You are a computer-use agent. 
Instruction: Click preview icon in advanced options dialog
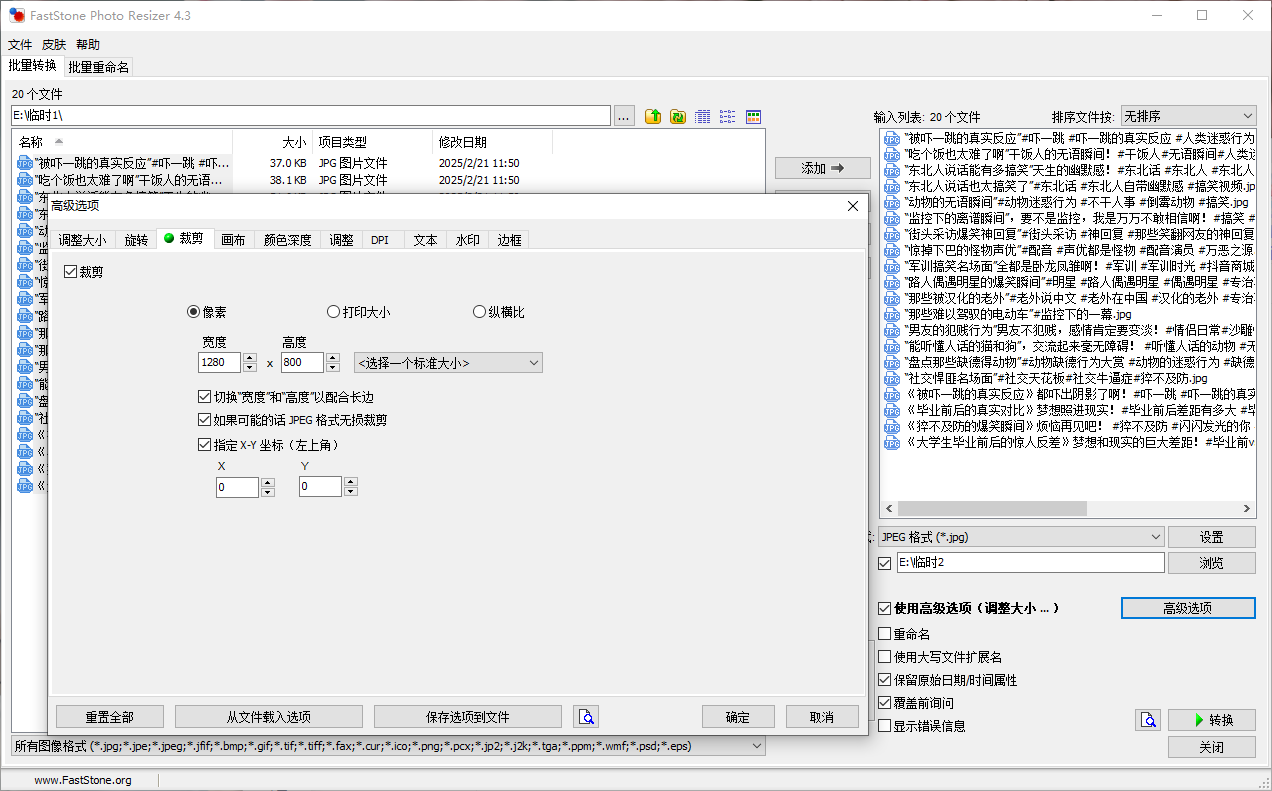587,716
